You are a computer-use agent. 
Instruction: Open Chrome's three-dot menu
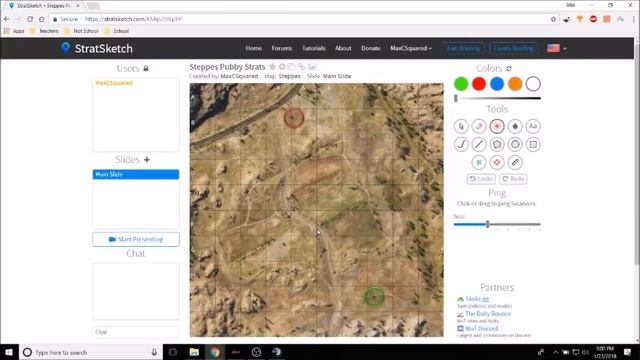[x=634, y=19]
